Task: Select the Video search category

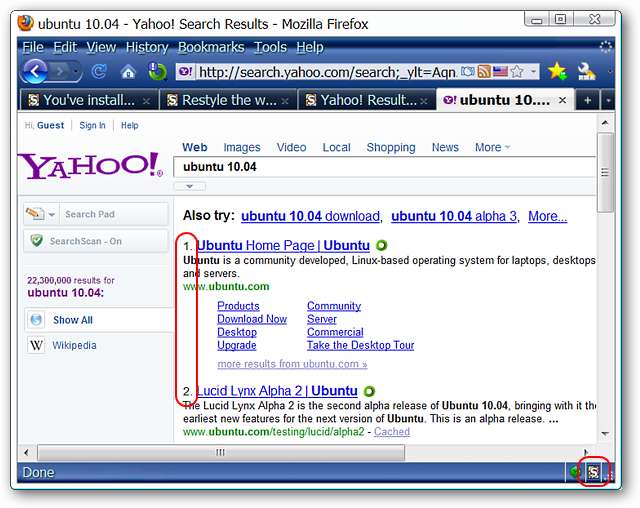Action: pyautogui.click(x=291, y=147)
